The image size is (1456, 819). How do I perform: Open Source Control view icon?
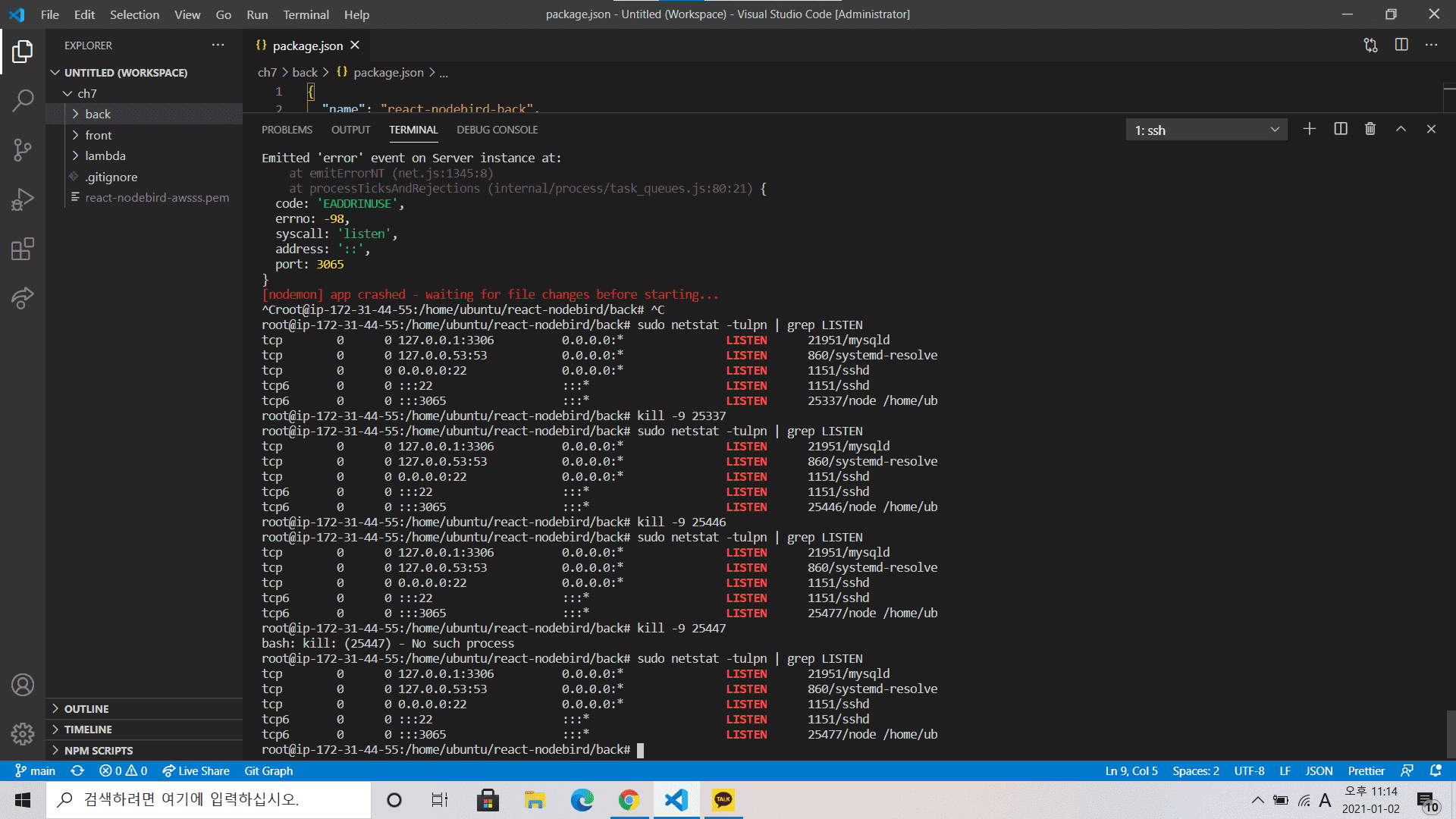[x=23, y=149]
